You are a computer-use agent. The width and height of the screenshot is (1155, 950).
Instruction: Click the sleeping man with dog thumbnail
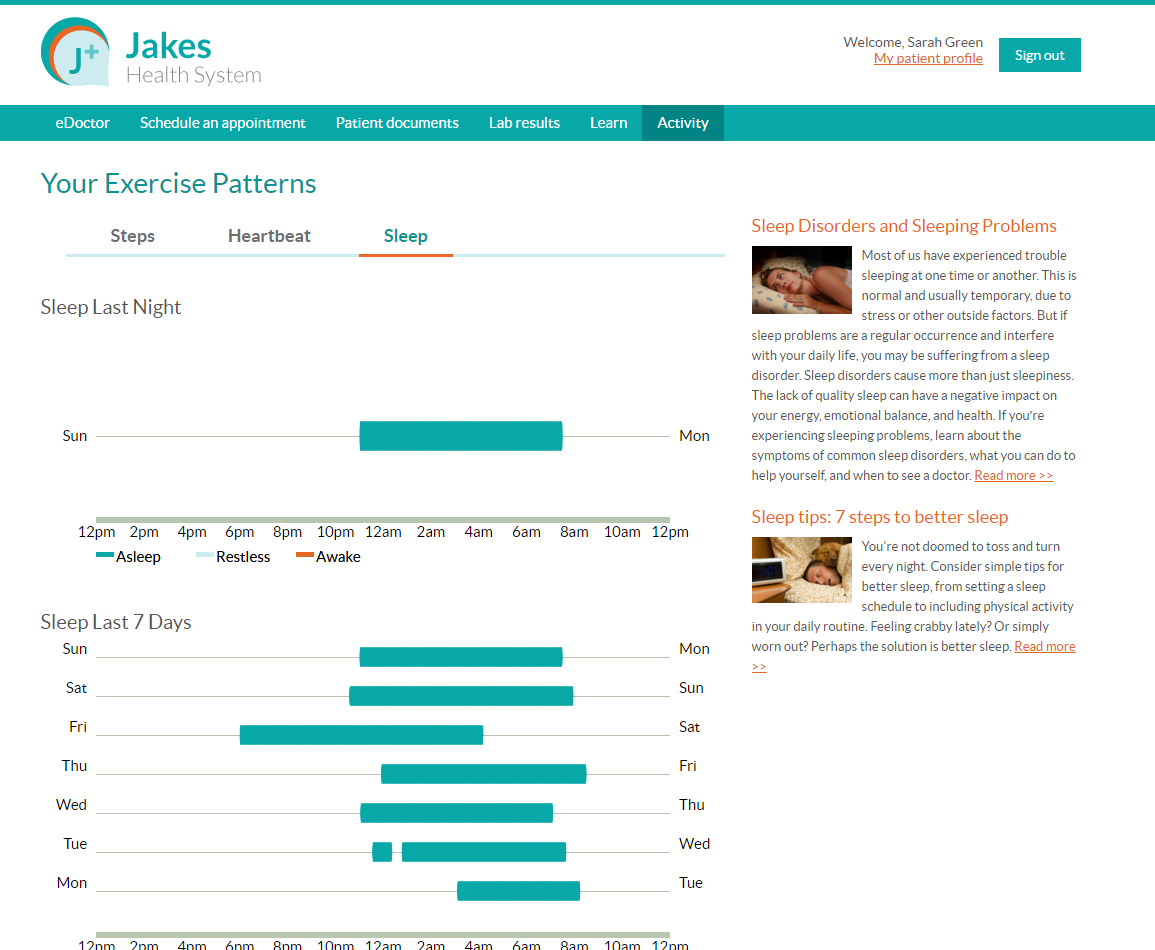[801, 570]
